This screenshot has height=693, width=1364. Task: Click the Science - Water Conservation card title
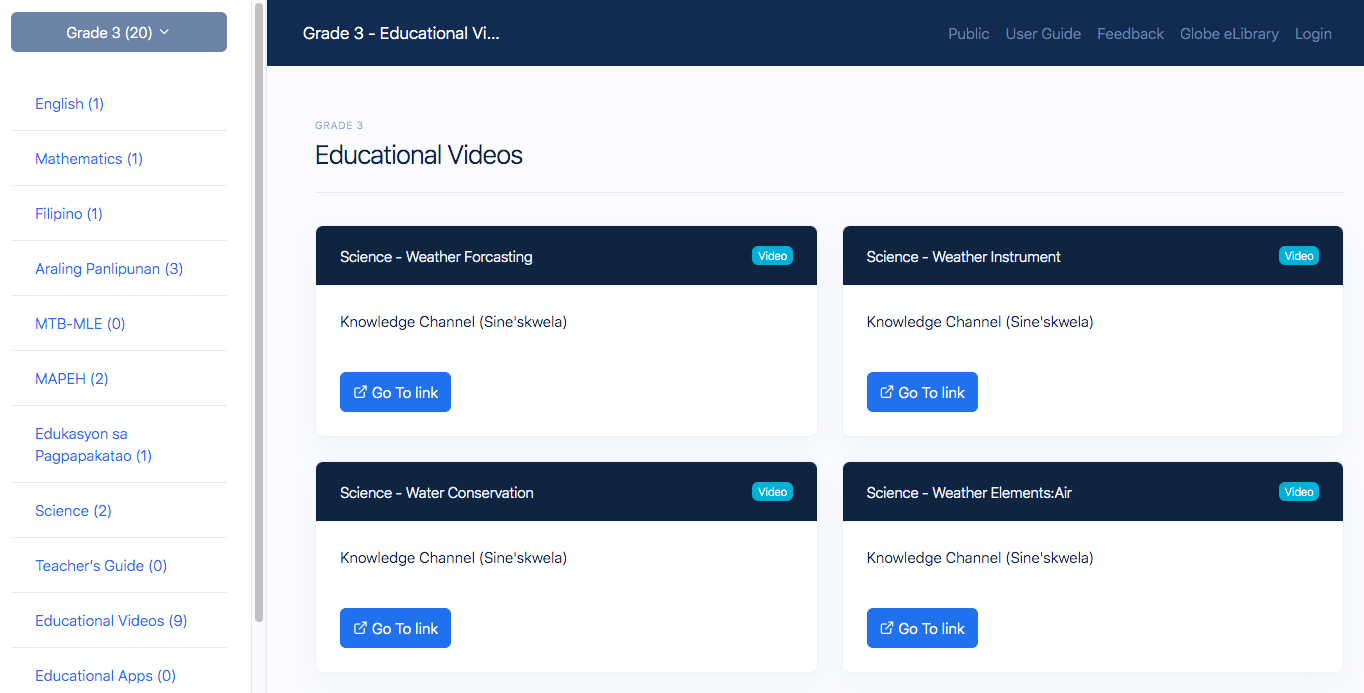(x=437, y=493)
